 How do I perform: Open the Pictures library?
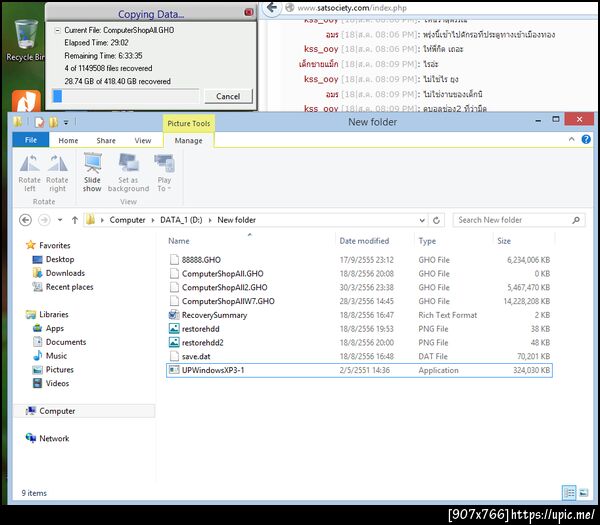point(59,369)
